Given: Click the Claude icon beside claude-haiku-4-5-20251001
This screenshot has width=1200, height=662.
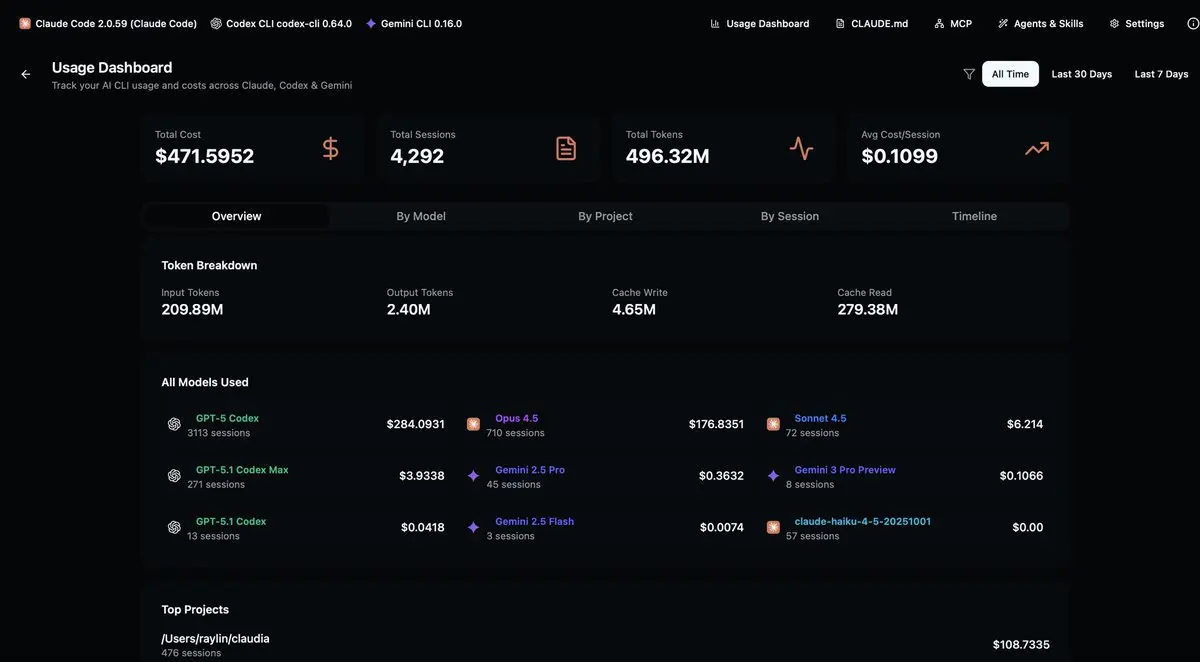Looking at the screenshot, I should click(x=773, y=527).
